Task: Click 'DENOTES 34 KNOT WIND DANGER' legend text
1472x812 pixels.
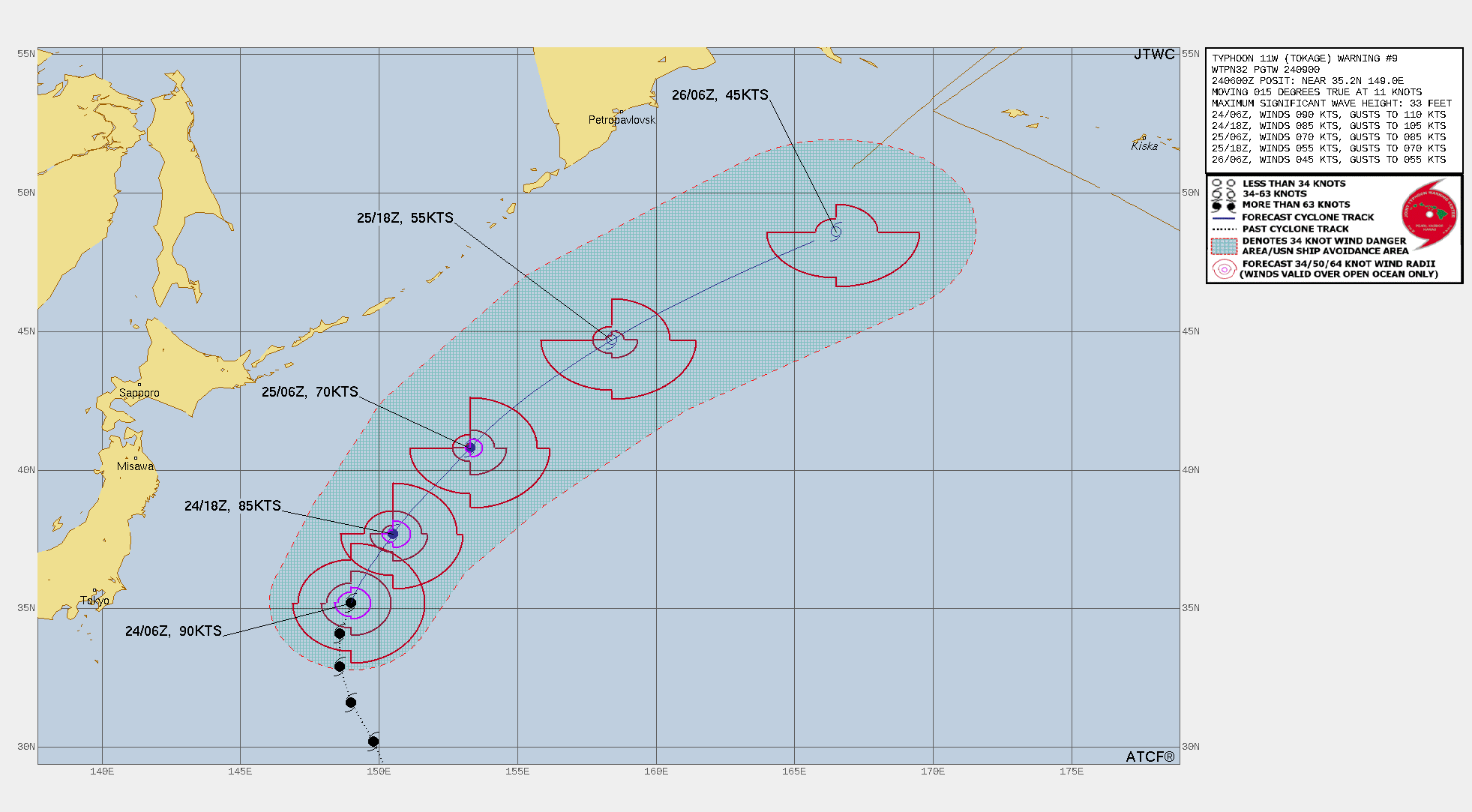Action: point(1324,241)
